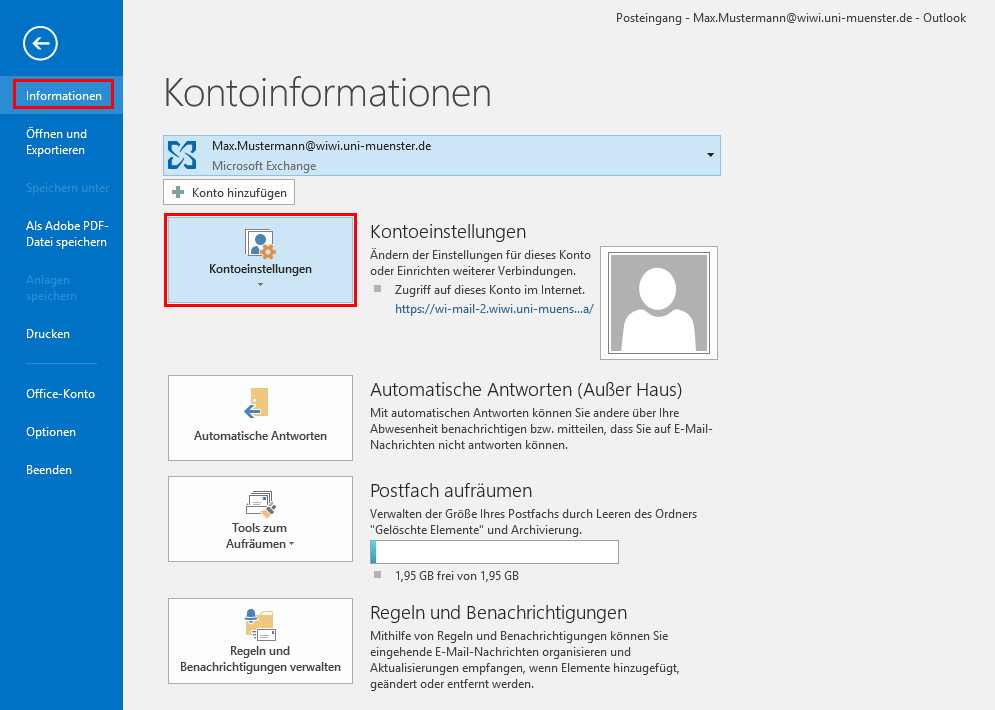Click the mailbox size progress bar
This screenshot has height=710, width=995.
[x=494, y=552]
